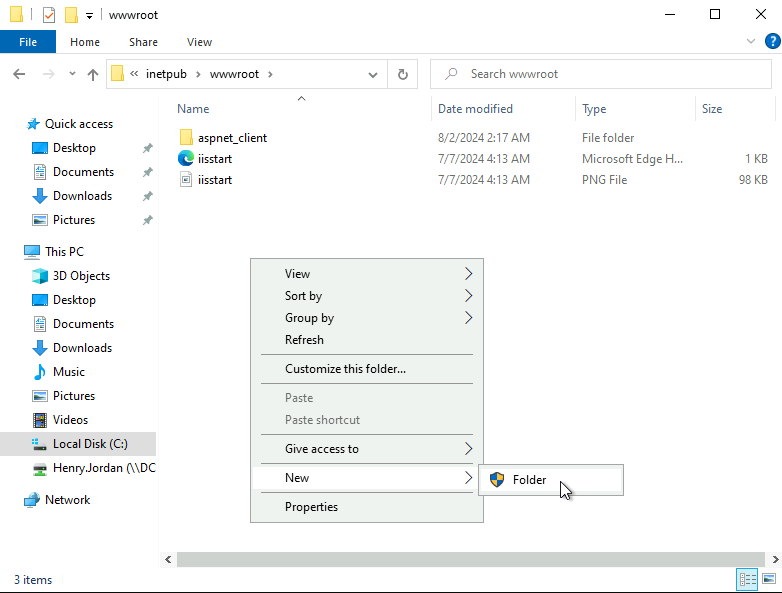Click the 8/2/2024 2:17 AM date cell
Image resolution: width=782 pixels, height=593 pixels.
[x=484, y=138]
